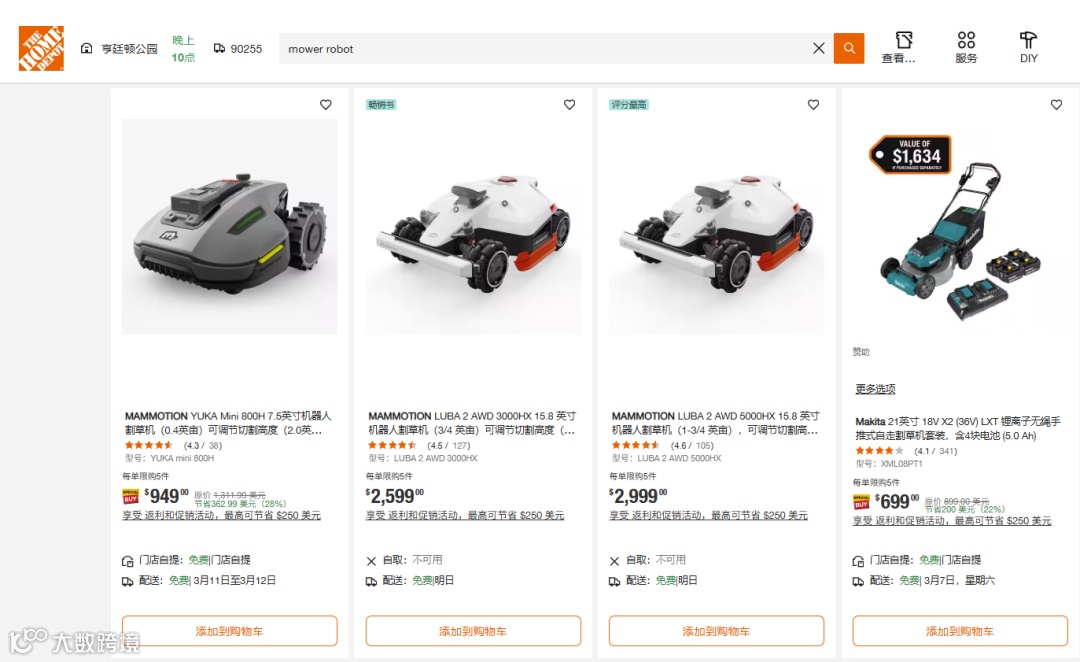Click the orange search magnifier button
The image size is (1080, 662).
pyautogui.click(x=849, y=48)
